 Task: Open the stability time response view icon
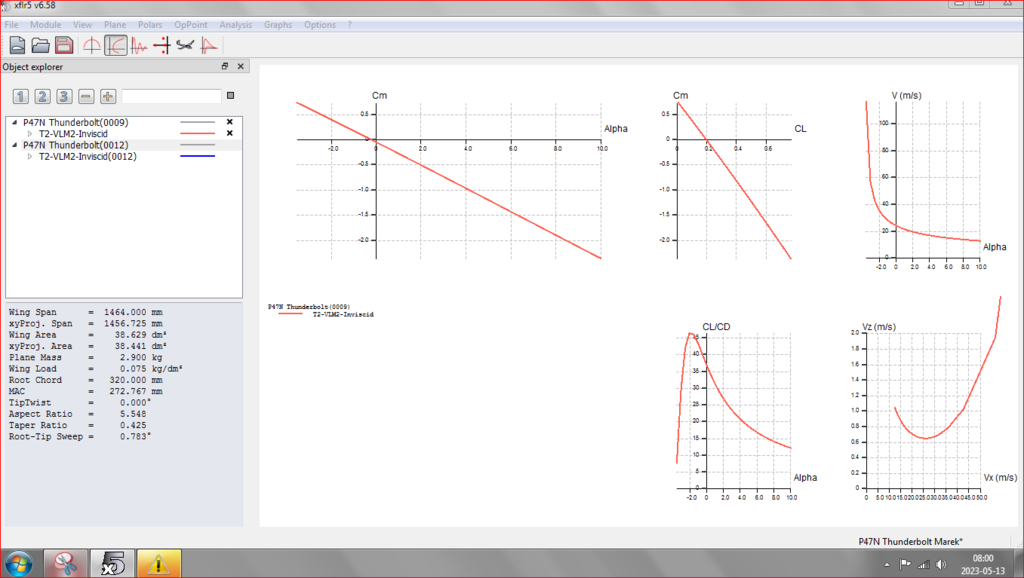(139, 45)
